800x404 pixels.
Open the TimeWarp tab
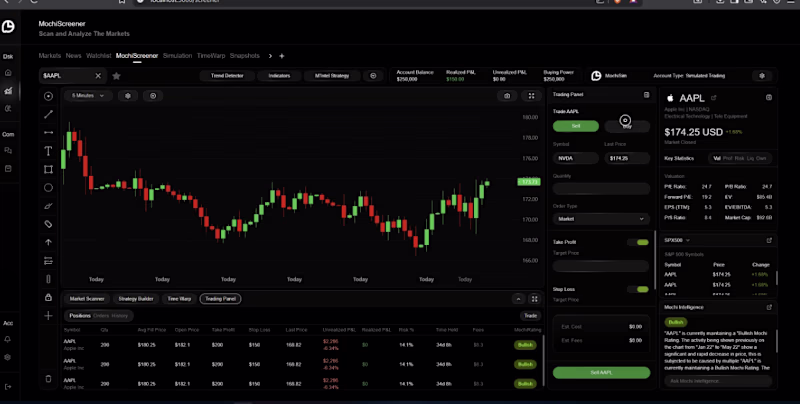point(211,56)
